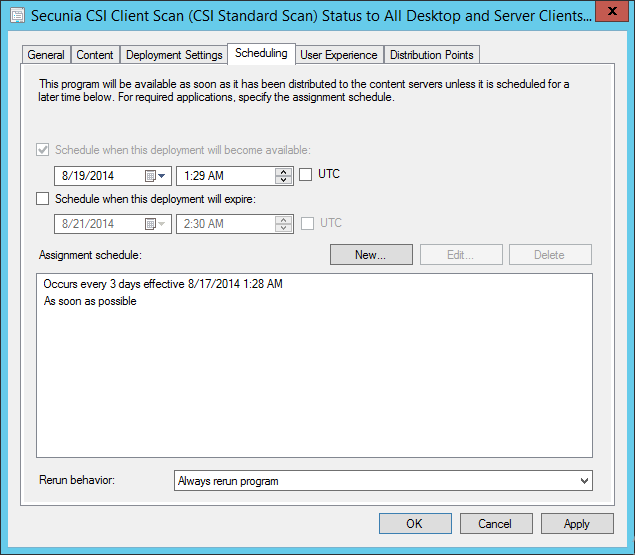The width and height of the screenshot is (635, 555).
Task: Expand the Rerun behavior dropdown
Action: 584,481
